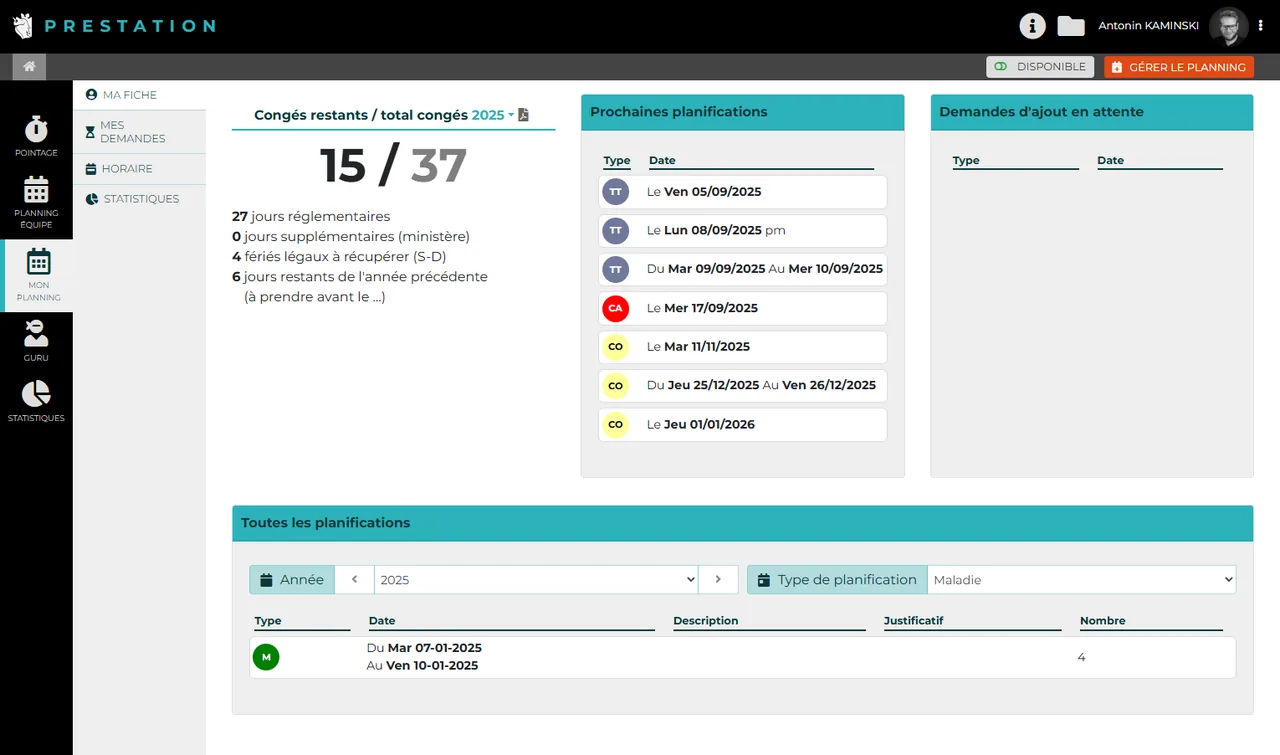Go to previous year with left chevron
Image resolution: width=1280 pixels, height=755 pixels.
pos(354,580)
